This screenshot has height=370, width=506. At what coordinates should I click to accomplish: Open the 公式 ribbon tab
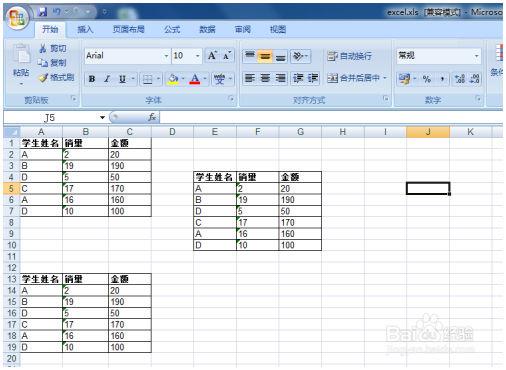[x=172, y=30]
